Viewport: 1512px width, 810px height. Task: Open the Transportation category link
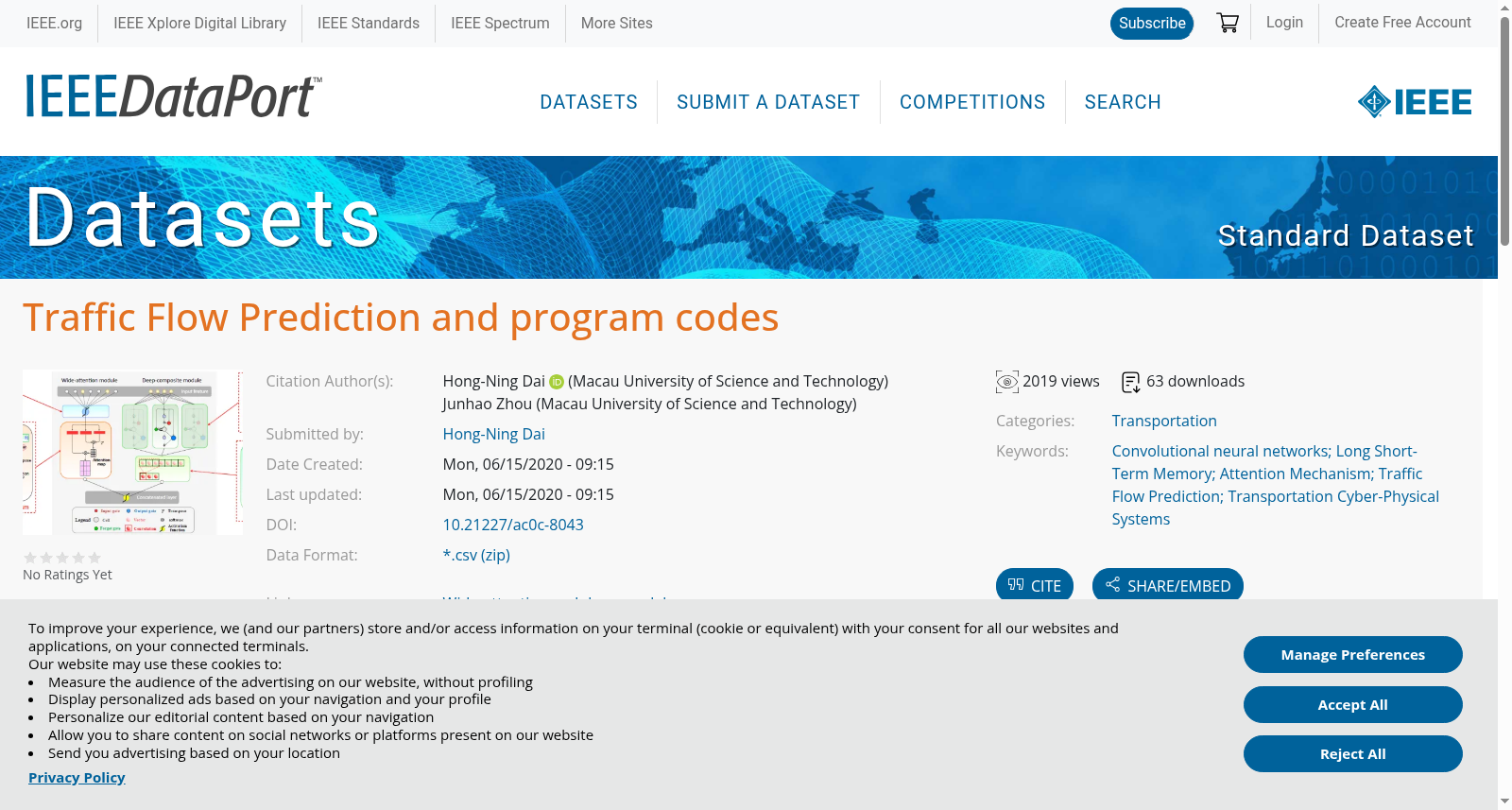pos(1164,421)
